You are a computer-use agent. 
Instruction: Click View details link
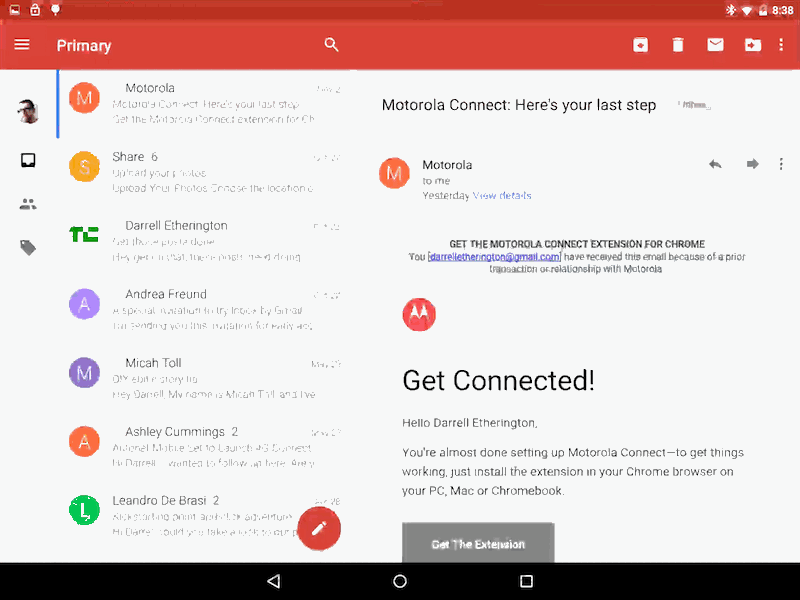502,195
